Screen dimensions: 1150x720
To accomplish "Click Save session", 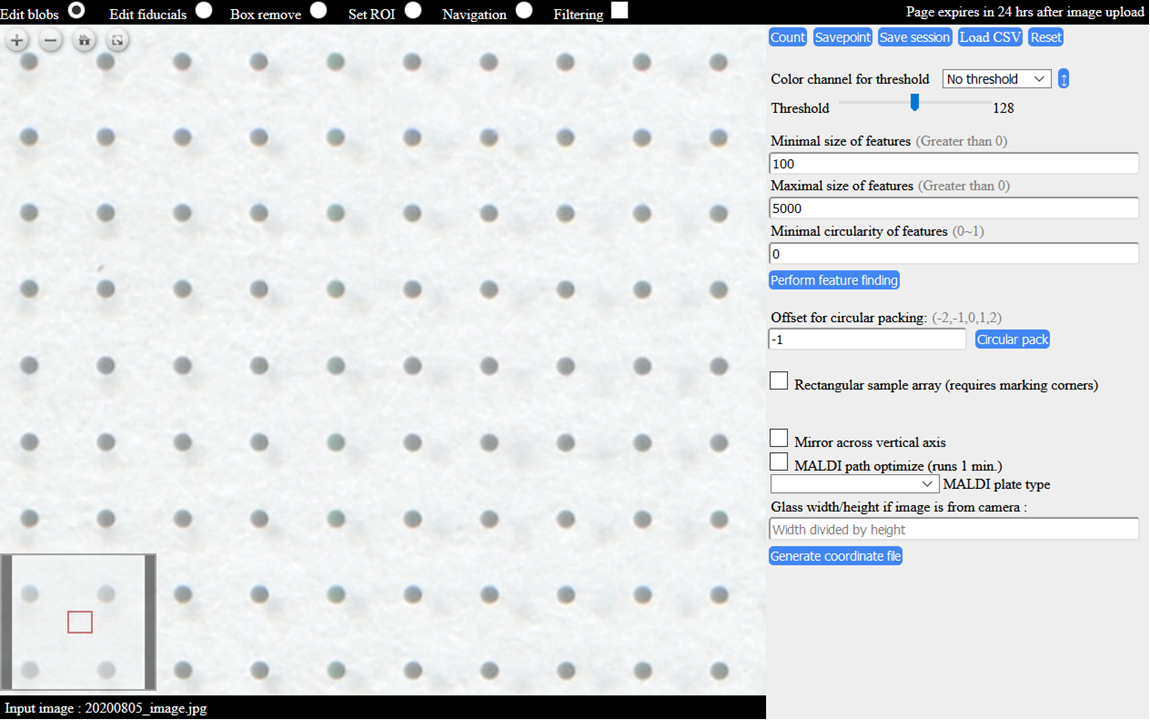I will click(x=915, y=37).
